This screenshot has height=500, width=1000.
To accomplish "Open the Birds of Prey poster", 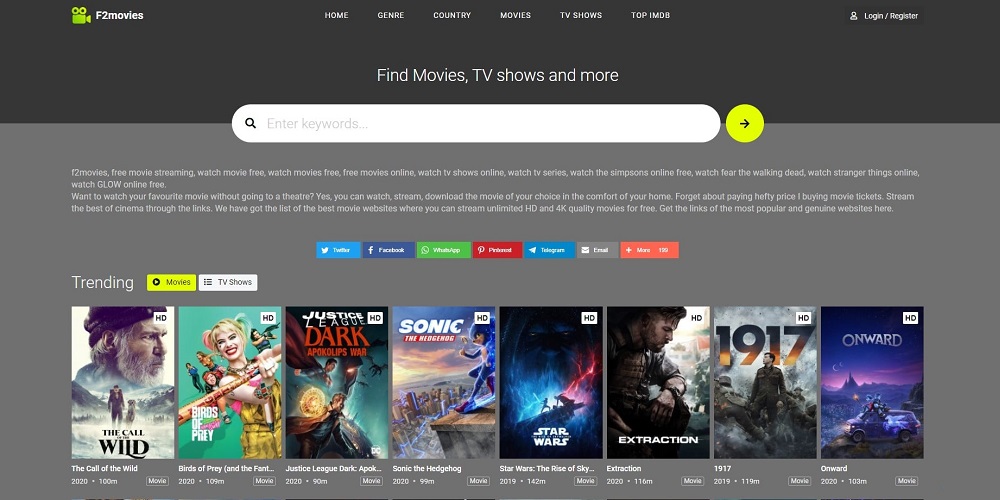I will [x=230, y=382].
